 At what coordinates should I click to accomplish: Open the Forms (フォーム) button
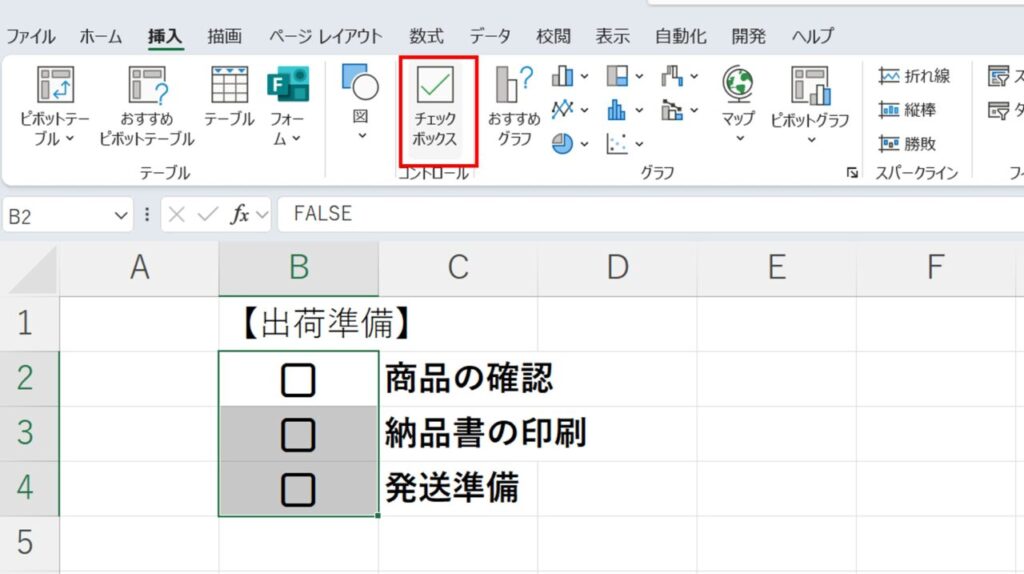tap(287, 106)
